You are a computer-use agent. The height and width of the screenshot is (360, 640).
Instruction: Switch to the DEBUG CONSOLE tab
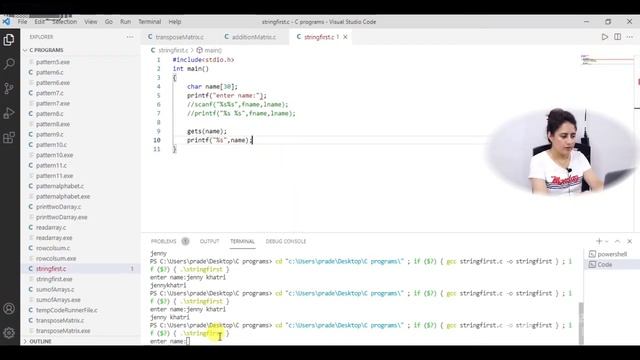(x=286, y=241)
